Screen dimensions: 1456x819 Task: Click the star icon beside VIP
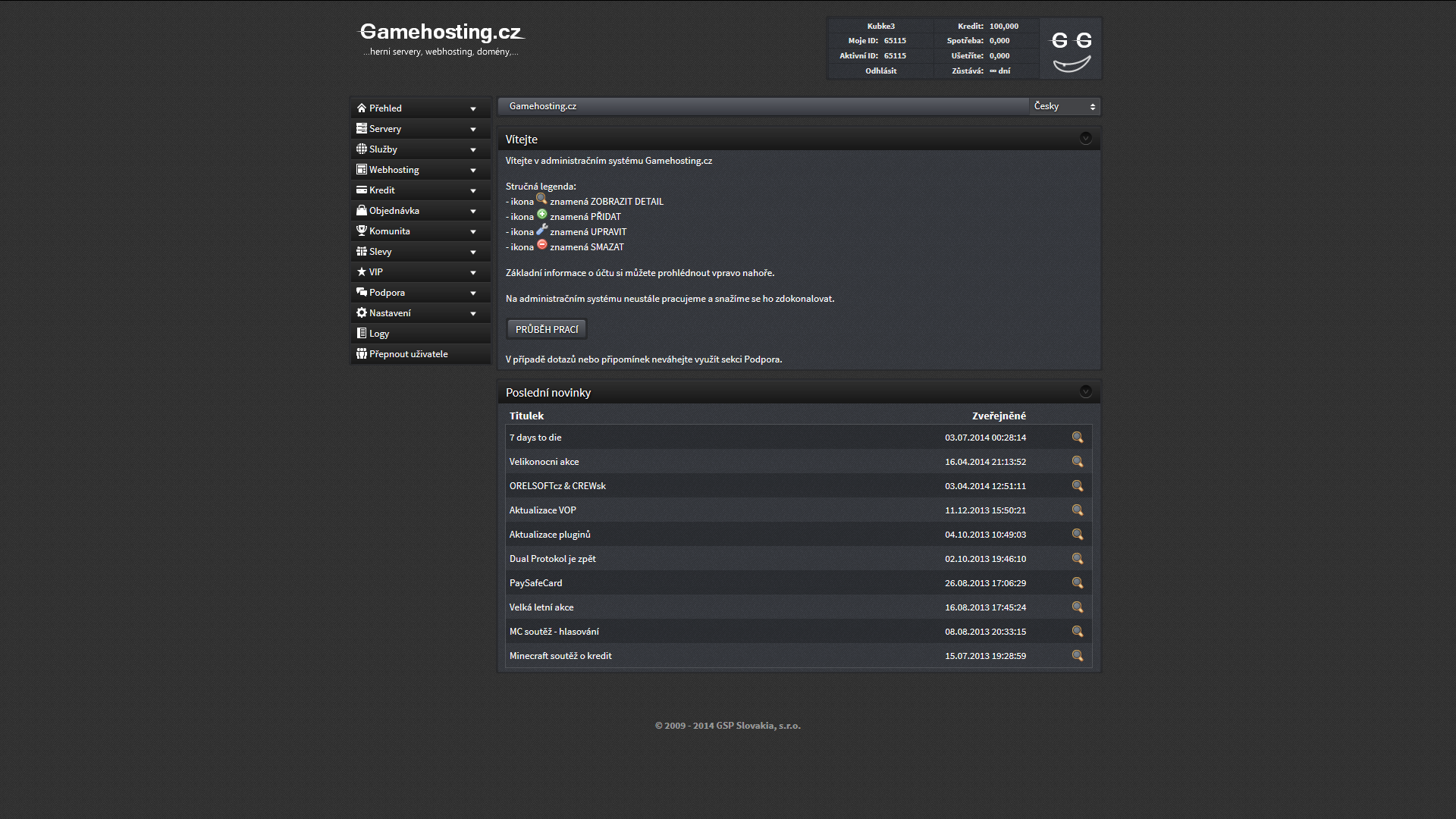pos(362,271)
